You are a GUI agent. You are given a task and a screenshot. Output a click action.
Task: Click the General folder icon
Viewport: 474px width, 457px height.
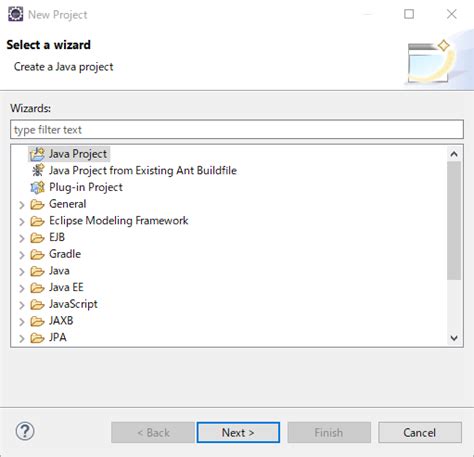tap(37, 204)
